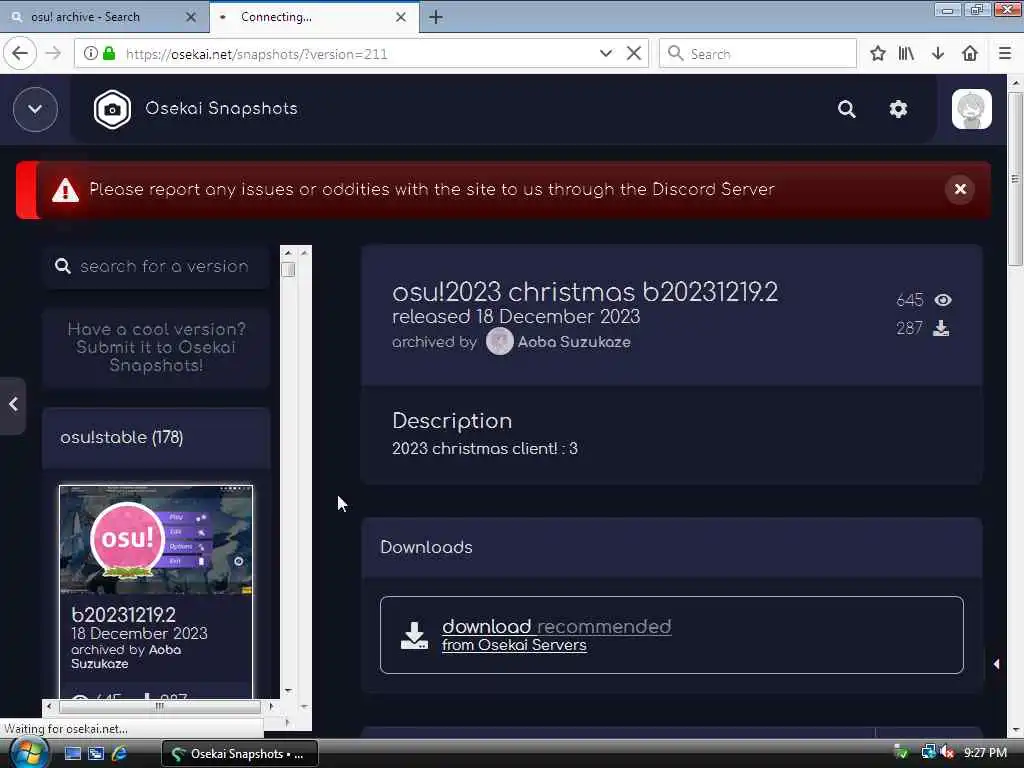Select the b20231219.2 version title in list

point(123,615)
